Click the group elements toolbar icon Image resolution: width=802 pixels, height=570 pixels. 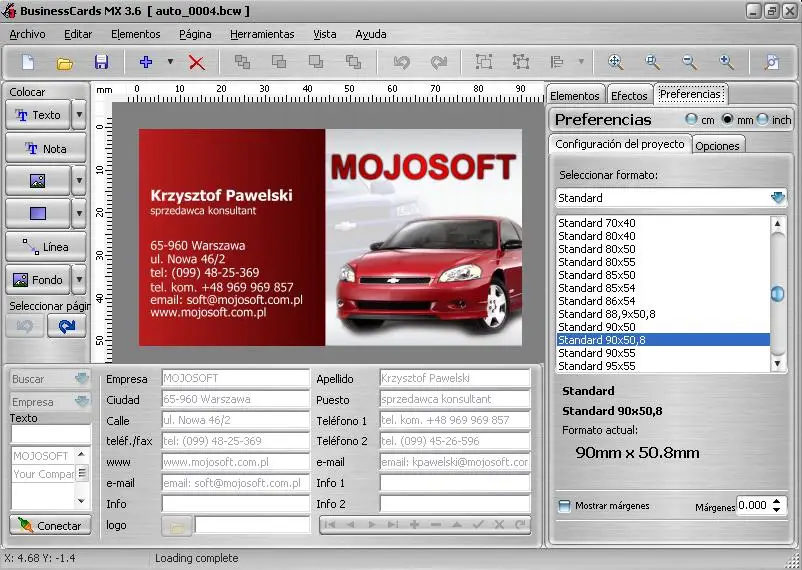point(484,62)
